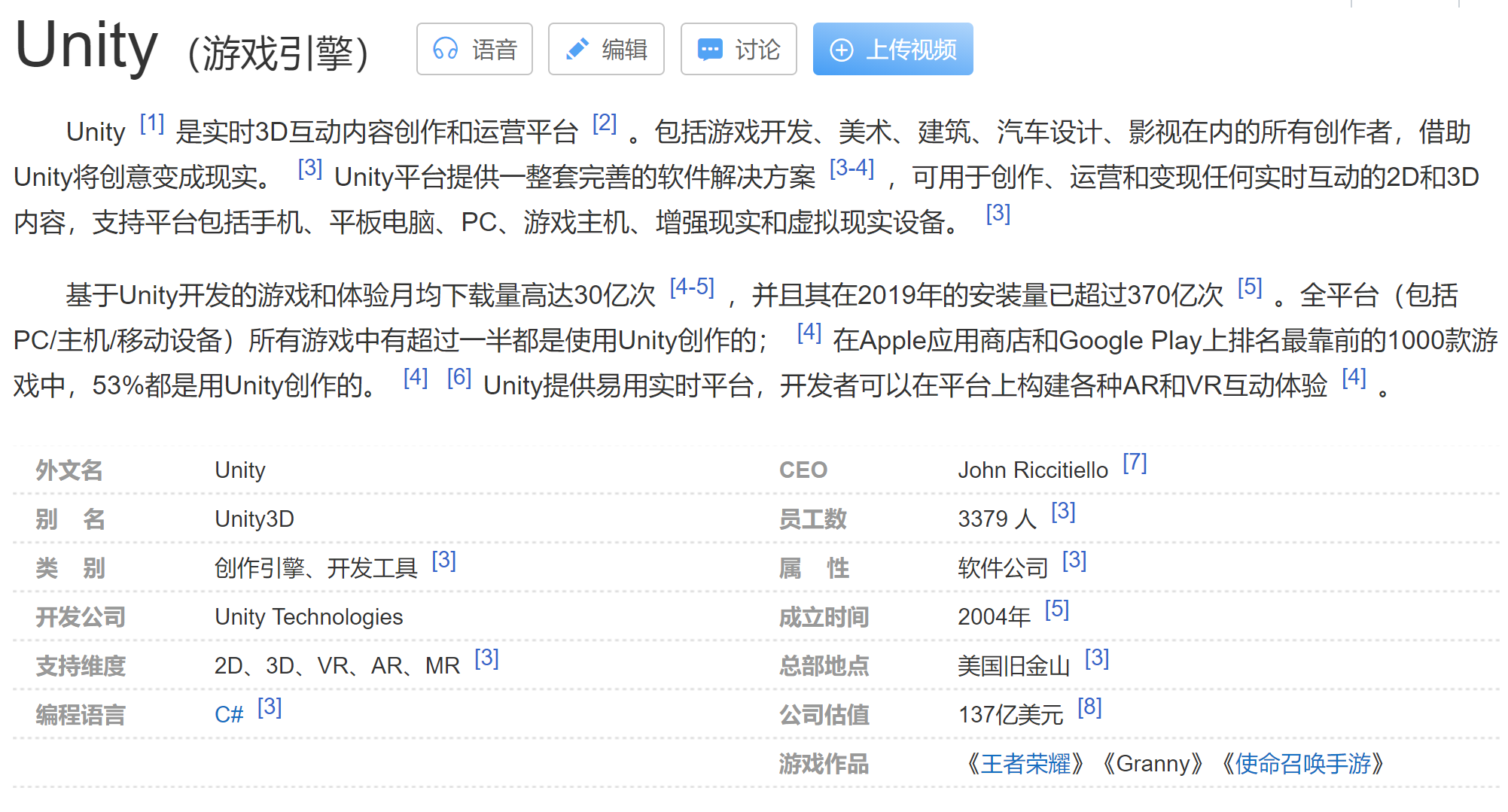Open the C# programming language link
Viewport: 1508px width, 812px height.
click(229, 714)
